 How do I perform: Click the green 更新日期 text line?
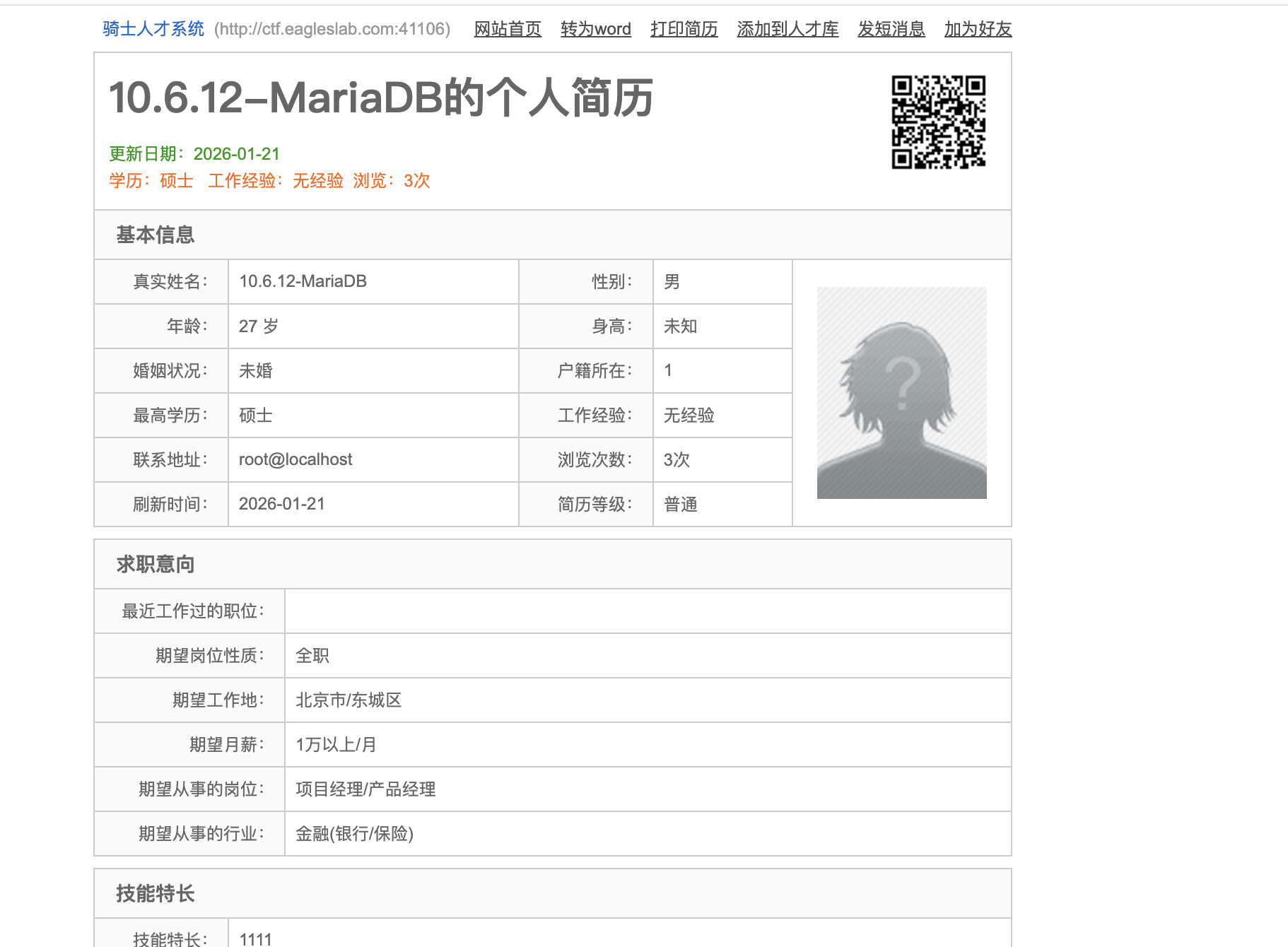194,154
